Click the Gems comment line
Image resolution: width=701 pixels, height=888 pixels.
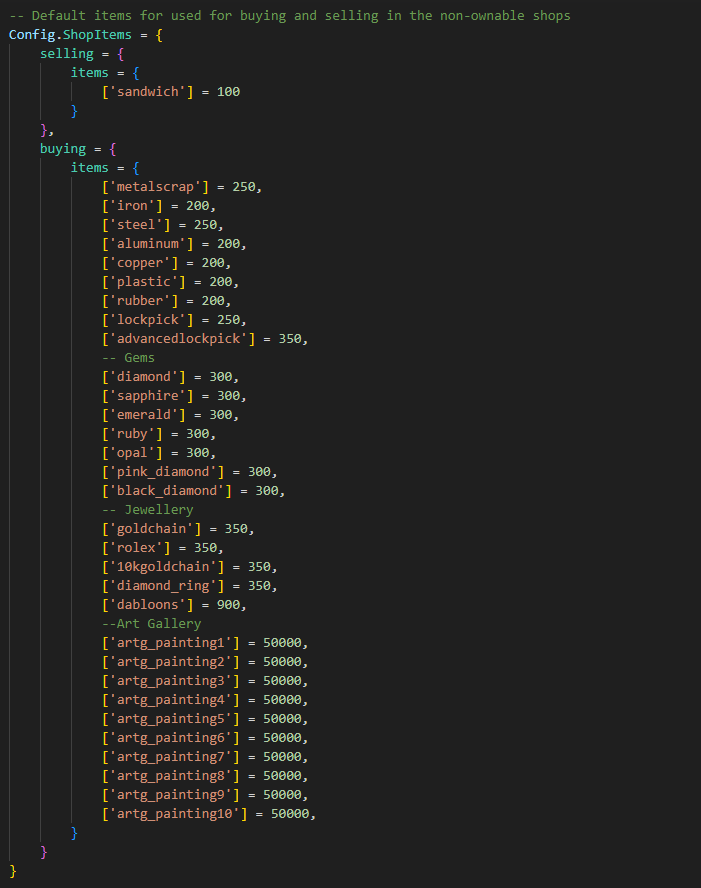point(128,358)
